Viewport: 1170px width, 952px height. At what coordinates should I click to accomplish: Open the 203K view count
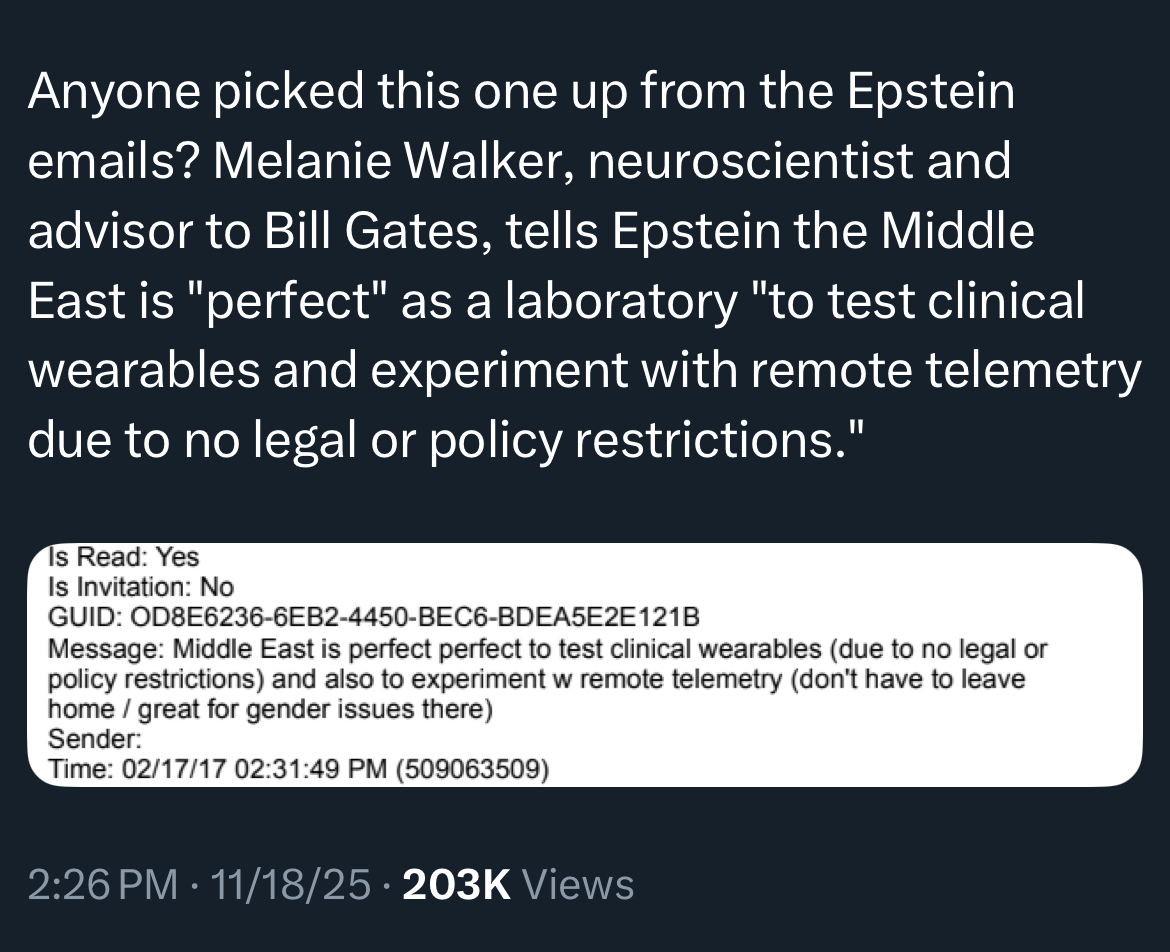click(x=457, y=886)
